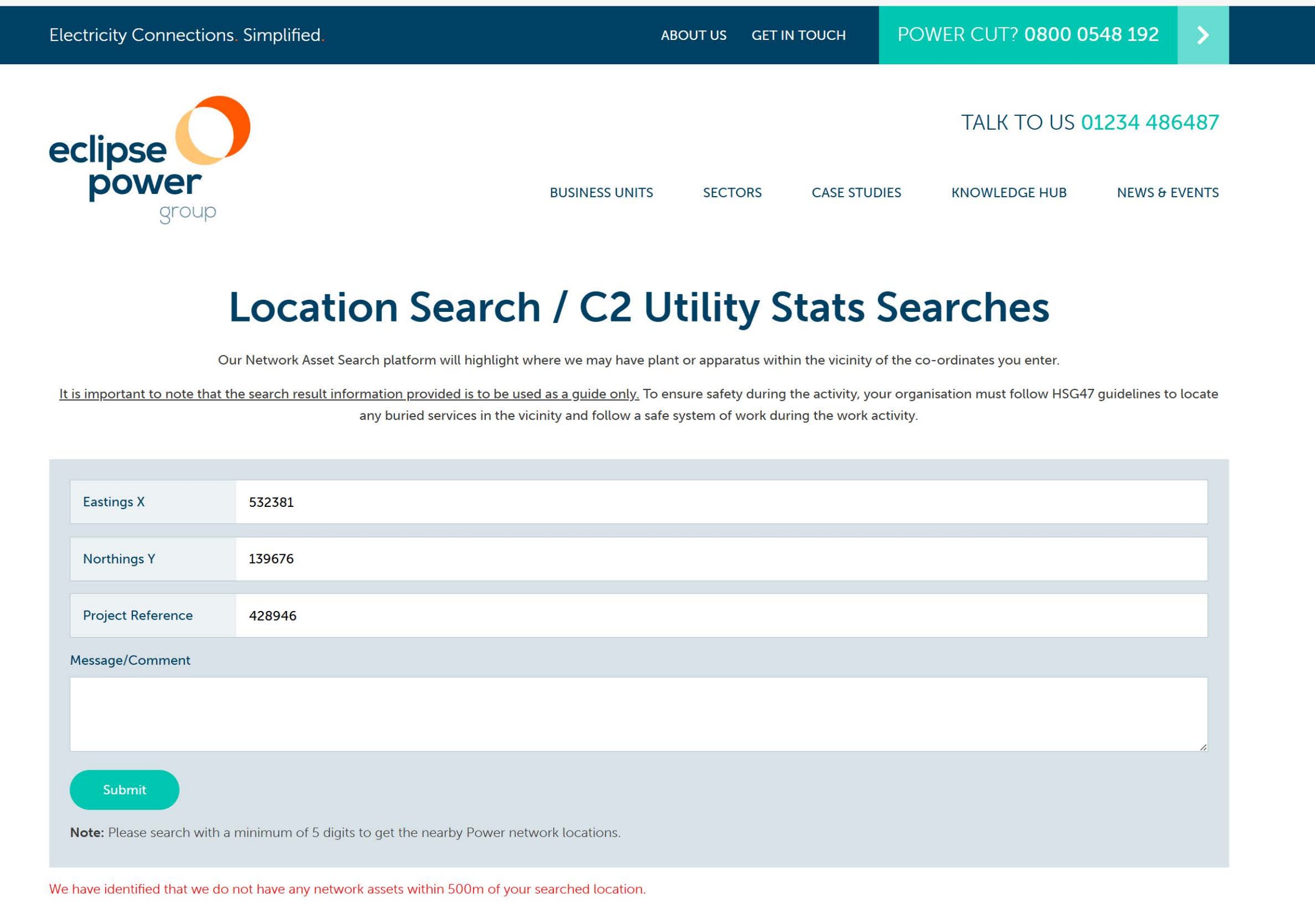The height and width of the screenshot is (924, 1315).
Task: Click inside the Message/Comment text area
Action: pyautogui.click(x=638, y=714)
